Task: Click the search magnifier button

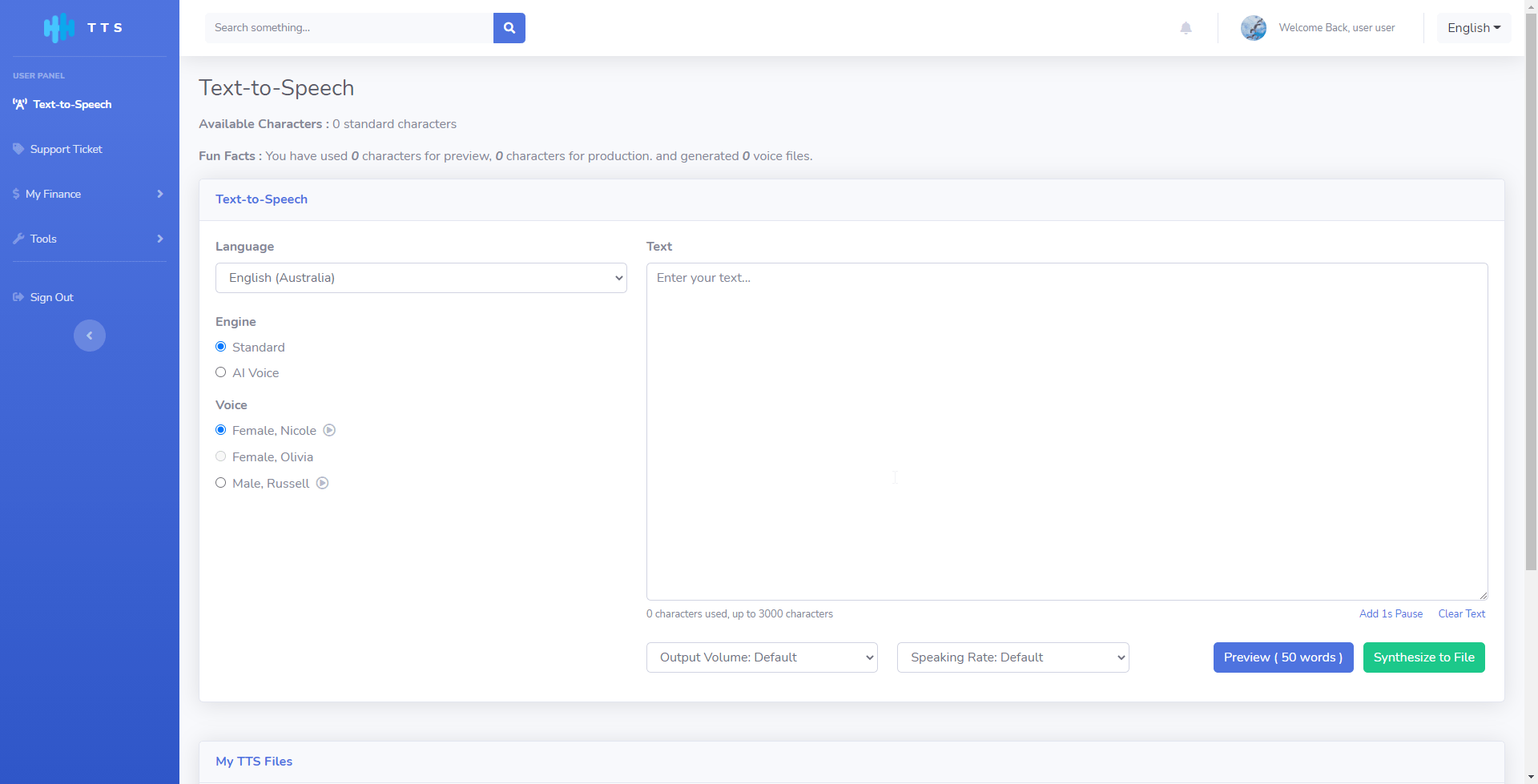Action: 509,27
